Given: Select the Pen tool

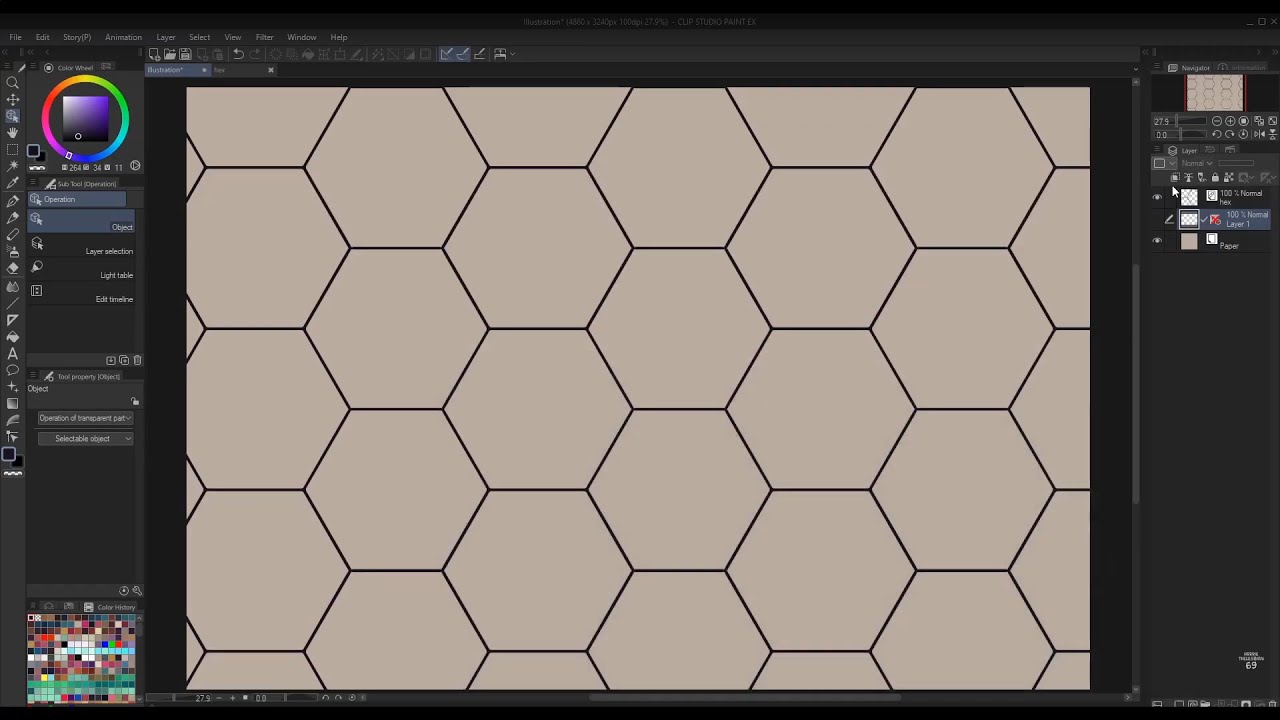Looking at the screenshot, I should pyautogui.click(x=12, y=201).
